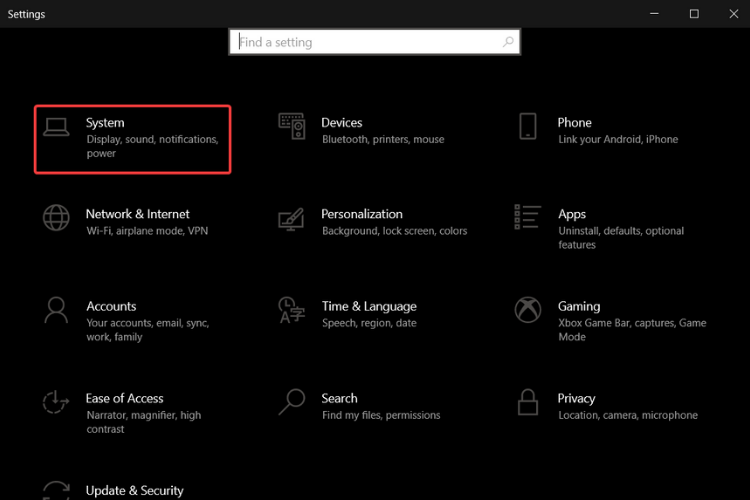Open the Phone icon

coord(528,126)
